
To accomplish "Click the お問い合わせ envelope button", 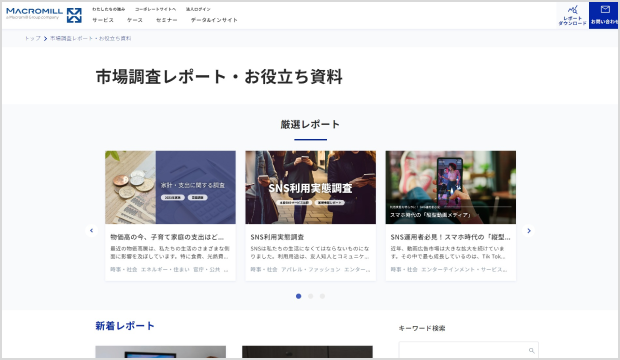I will click(604, 15).
